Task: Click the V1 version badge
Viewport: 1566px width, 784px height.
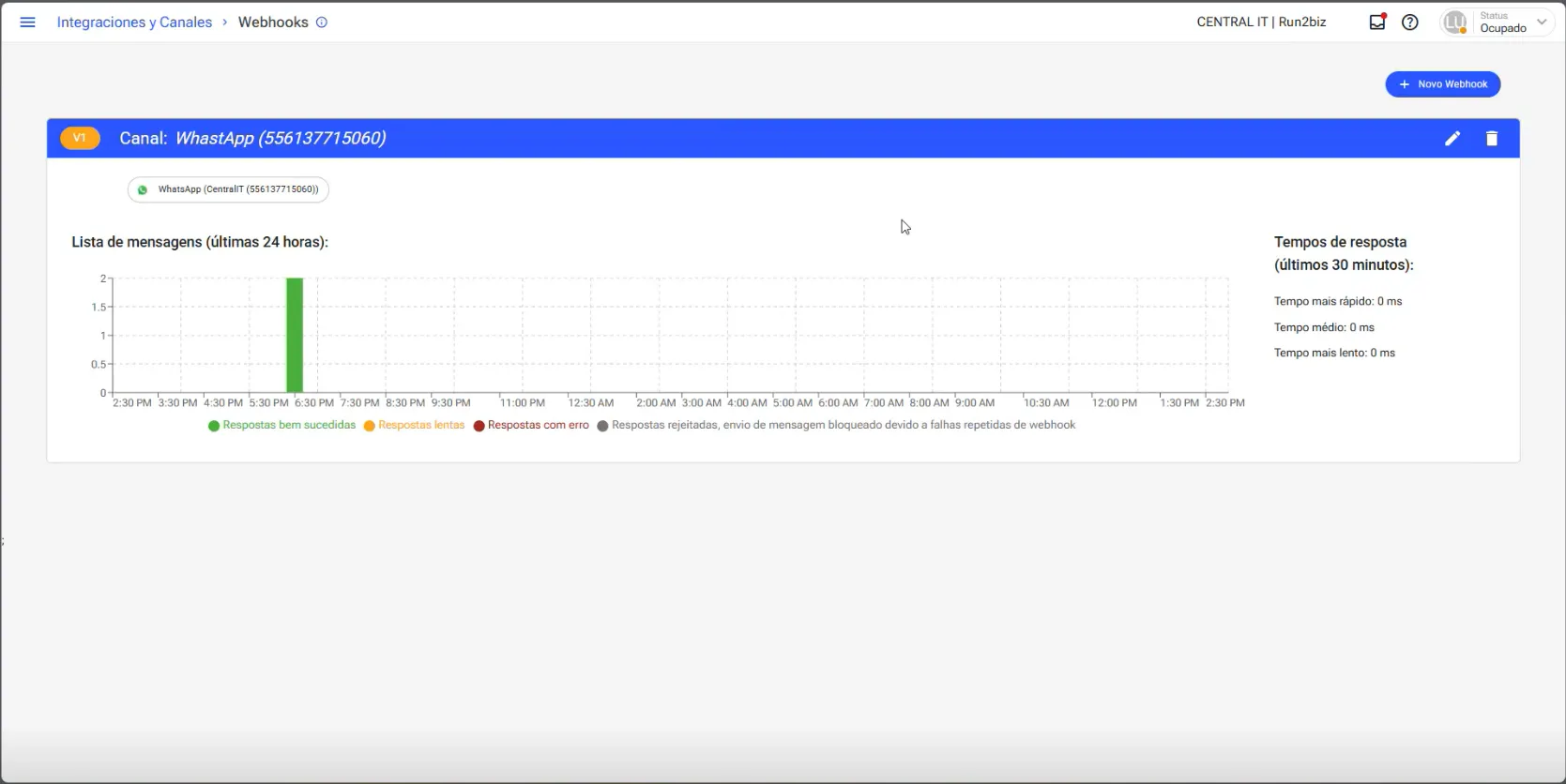Action: tap(80, 138)
